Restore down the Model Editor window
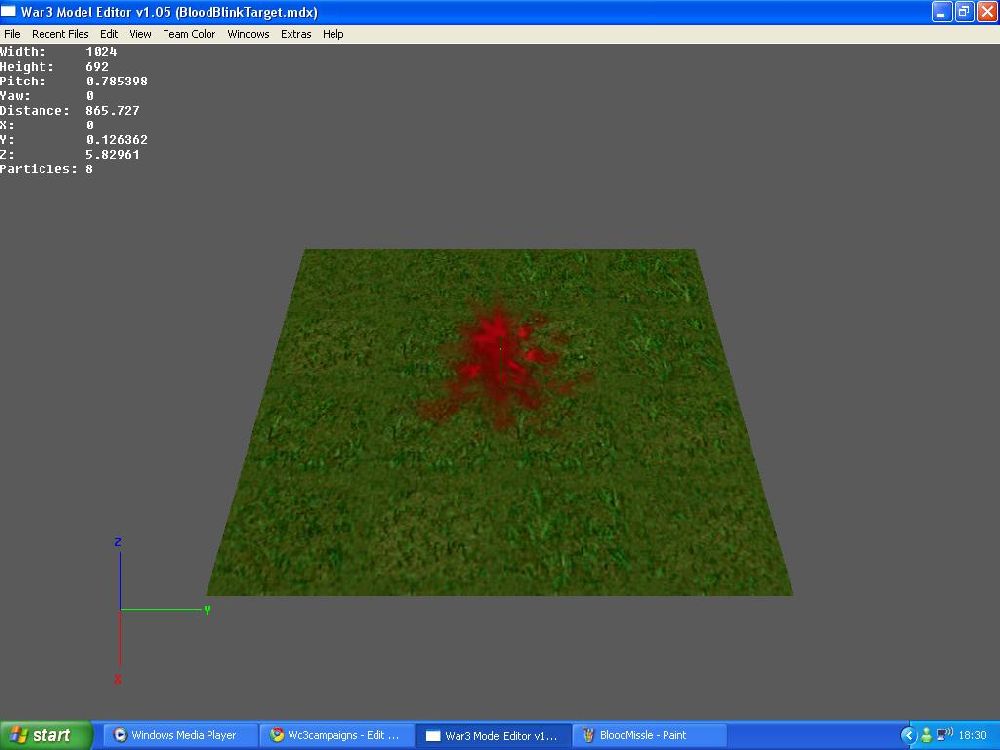 point(964,11)
